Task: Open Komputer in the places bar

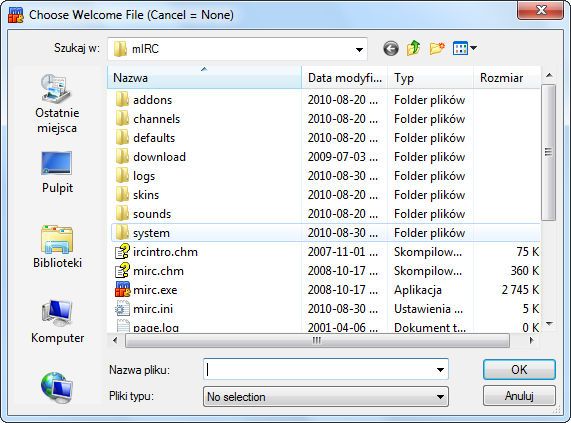Action: 57,322
